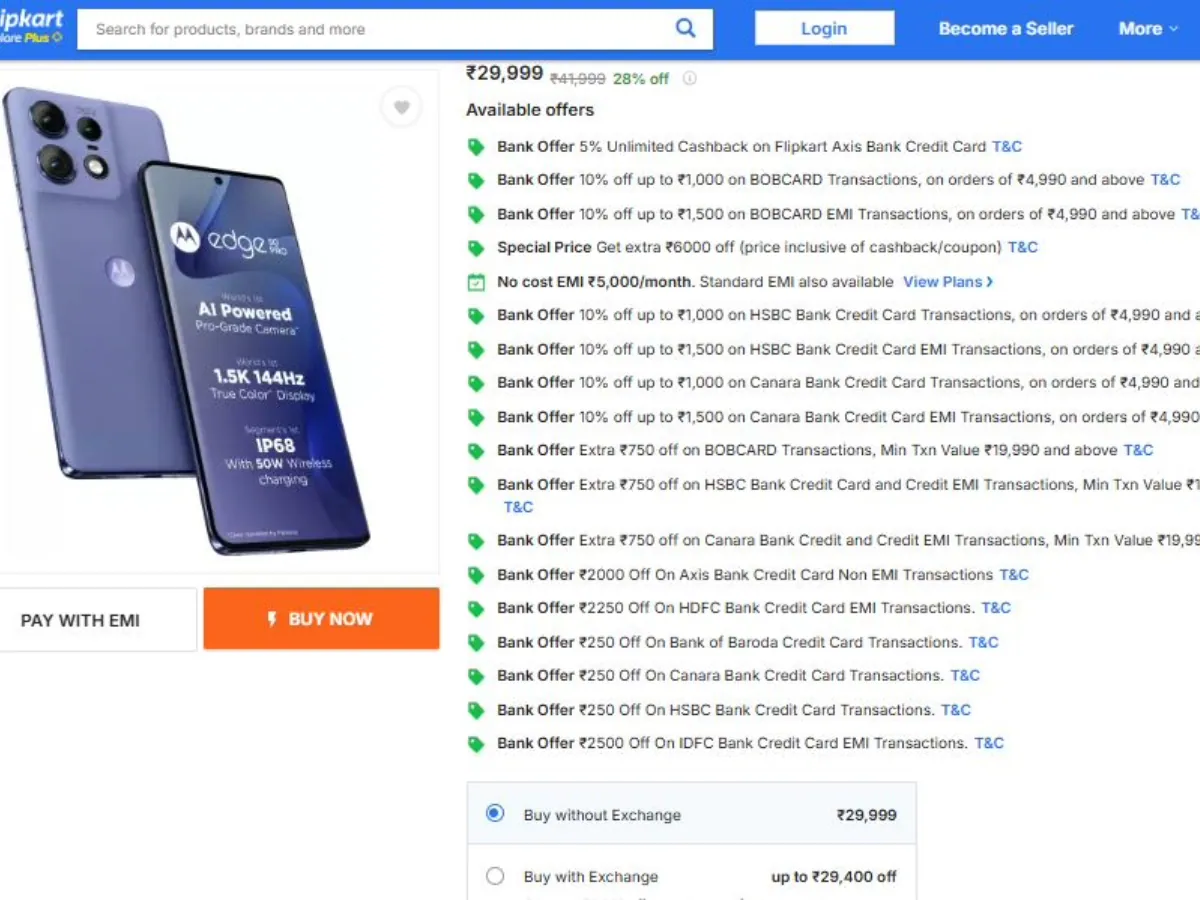Open T&C for HDFC Bank EMI offer
1200x900 pixels.
tap(996, 608)
